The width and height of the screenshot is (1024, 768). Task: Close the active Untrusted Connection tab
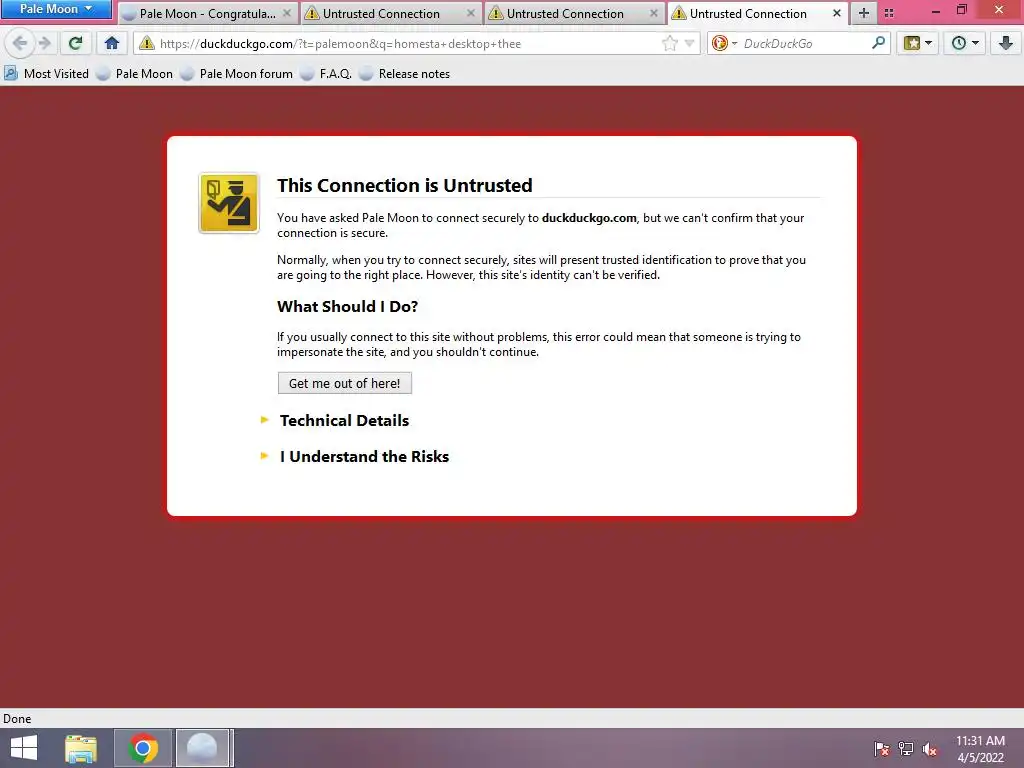837,13
